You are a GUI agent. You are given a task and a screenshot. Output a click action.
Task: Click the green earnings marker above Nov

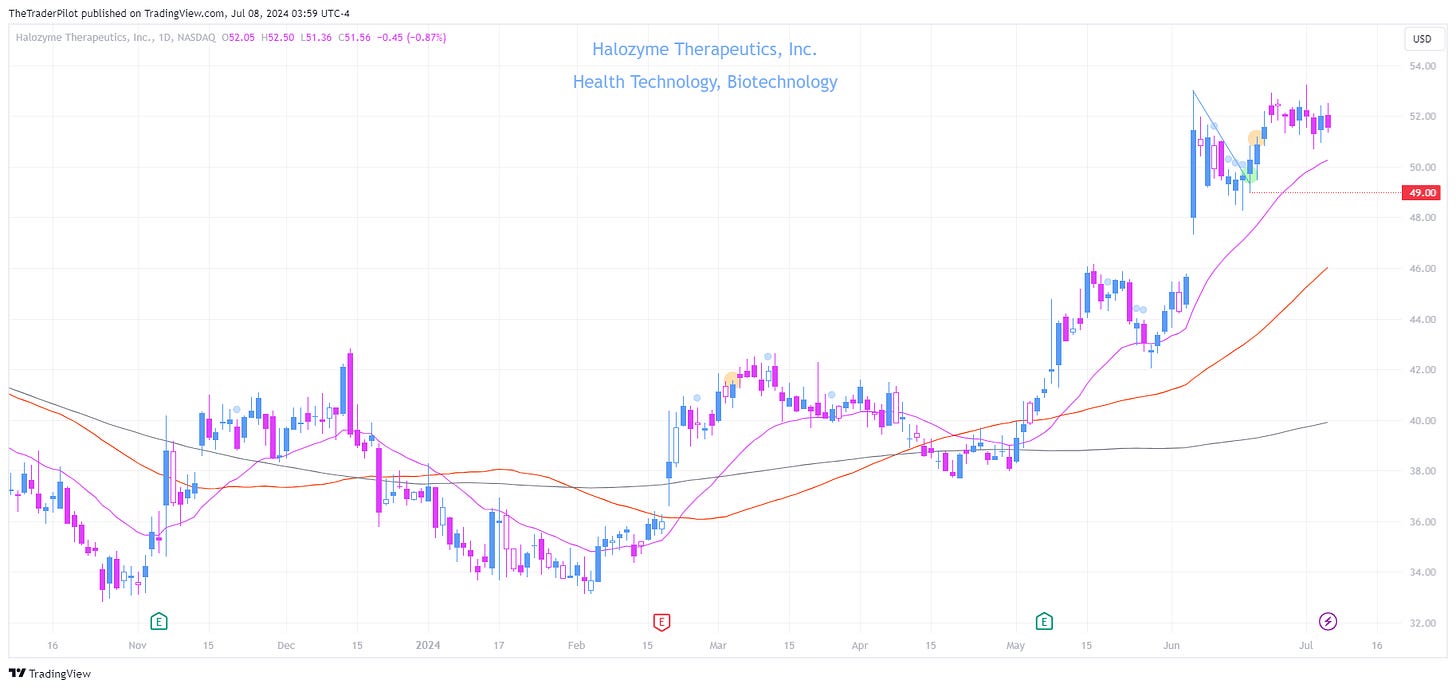click(x=158, y=621)
